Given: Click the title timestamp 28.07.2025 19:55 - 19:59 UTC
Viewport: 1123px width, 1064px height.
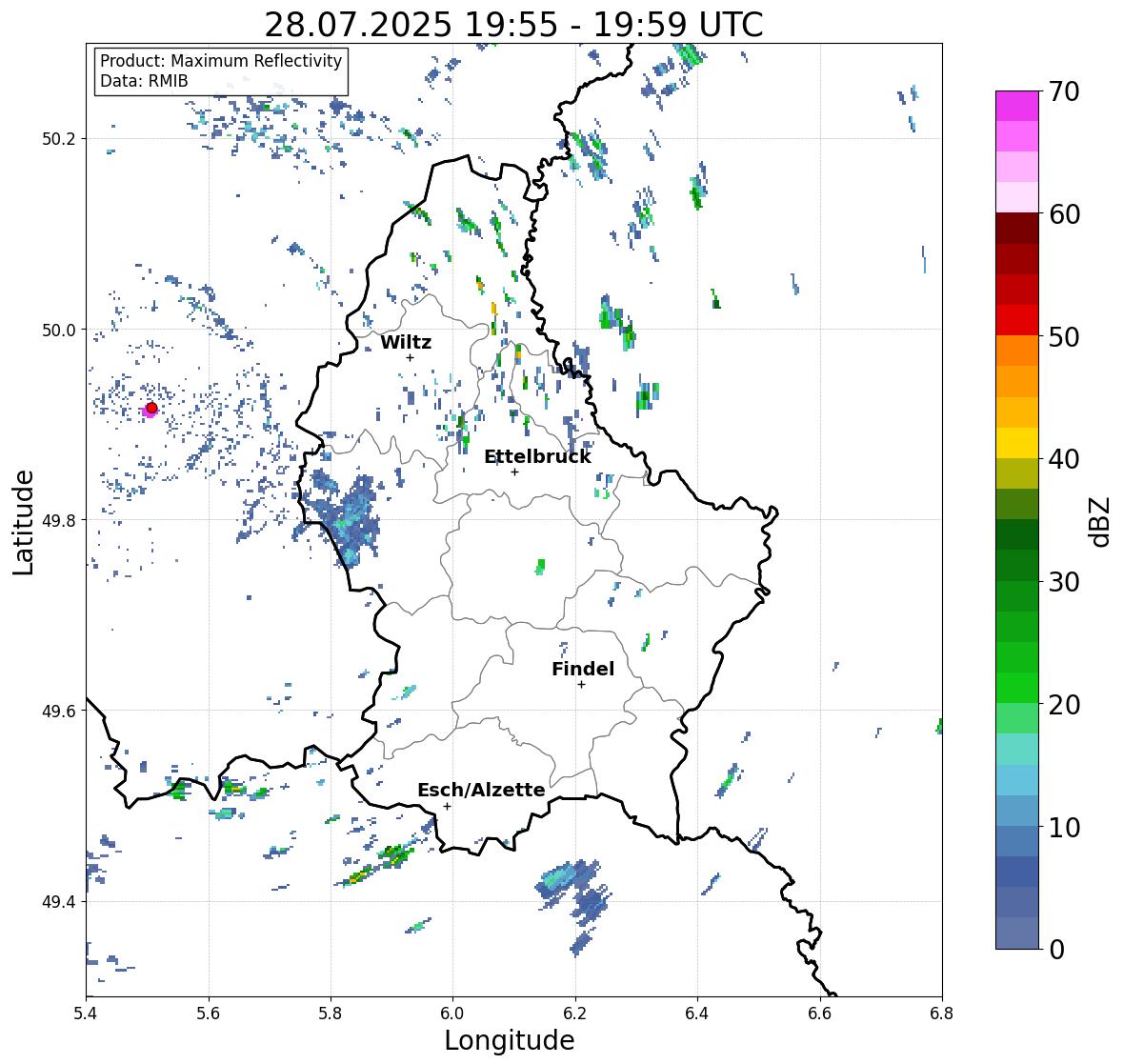Looking at the screenshot, I should pyautogui.click(x=513, y=25).
